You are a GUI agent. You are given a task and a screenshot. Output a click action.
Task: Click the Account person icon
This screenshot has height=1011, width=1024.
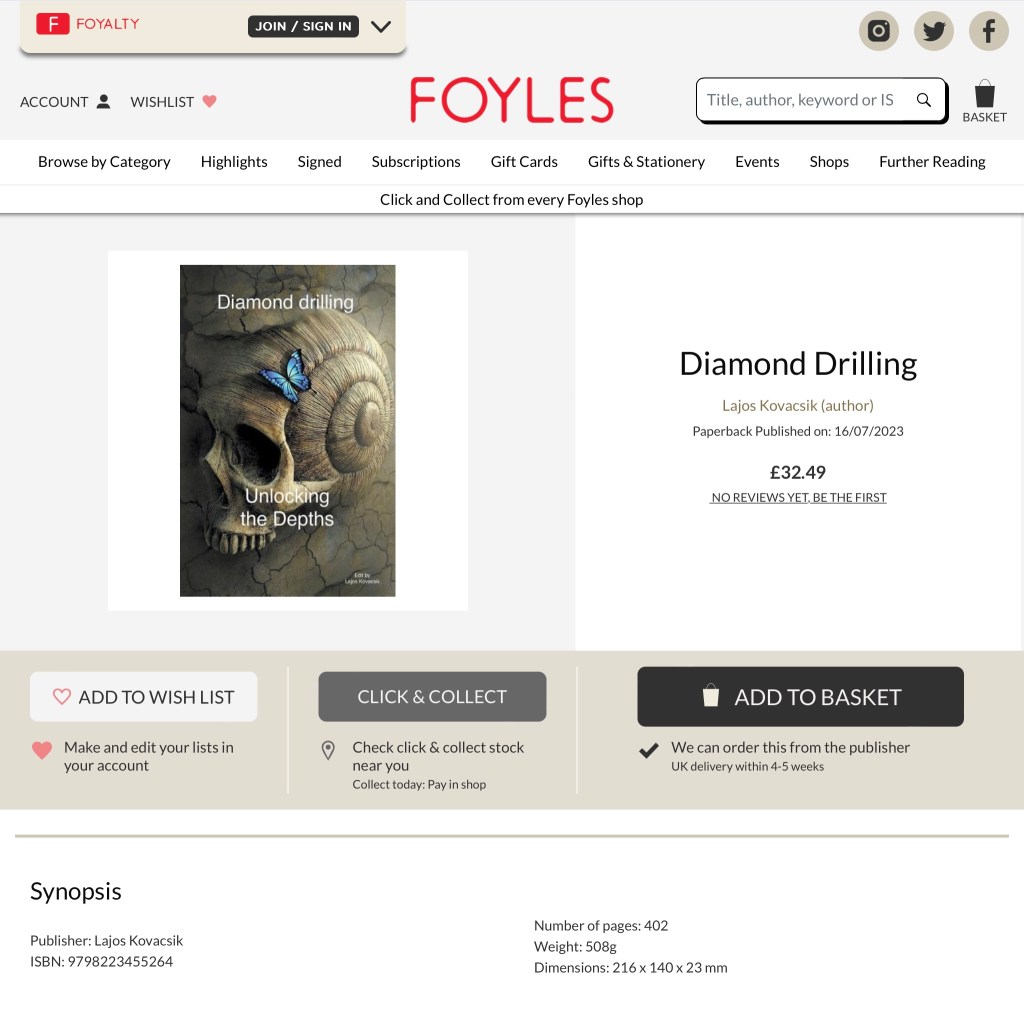[103, 101]
